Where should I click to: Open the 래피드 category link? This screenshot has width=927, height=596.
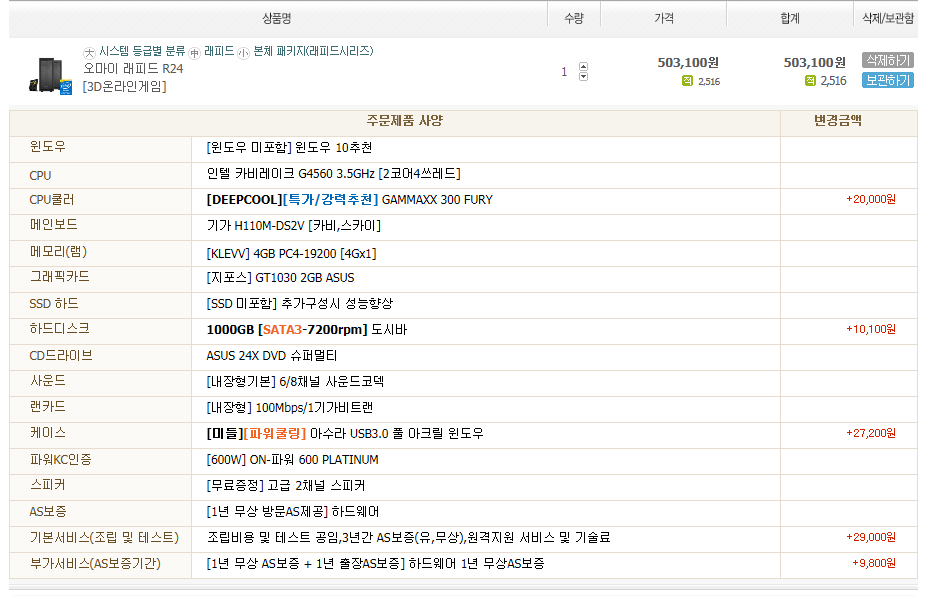coord(219,51)
